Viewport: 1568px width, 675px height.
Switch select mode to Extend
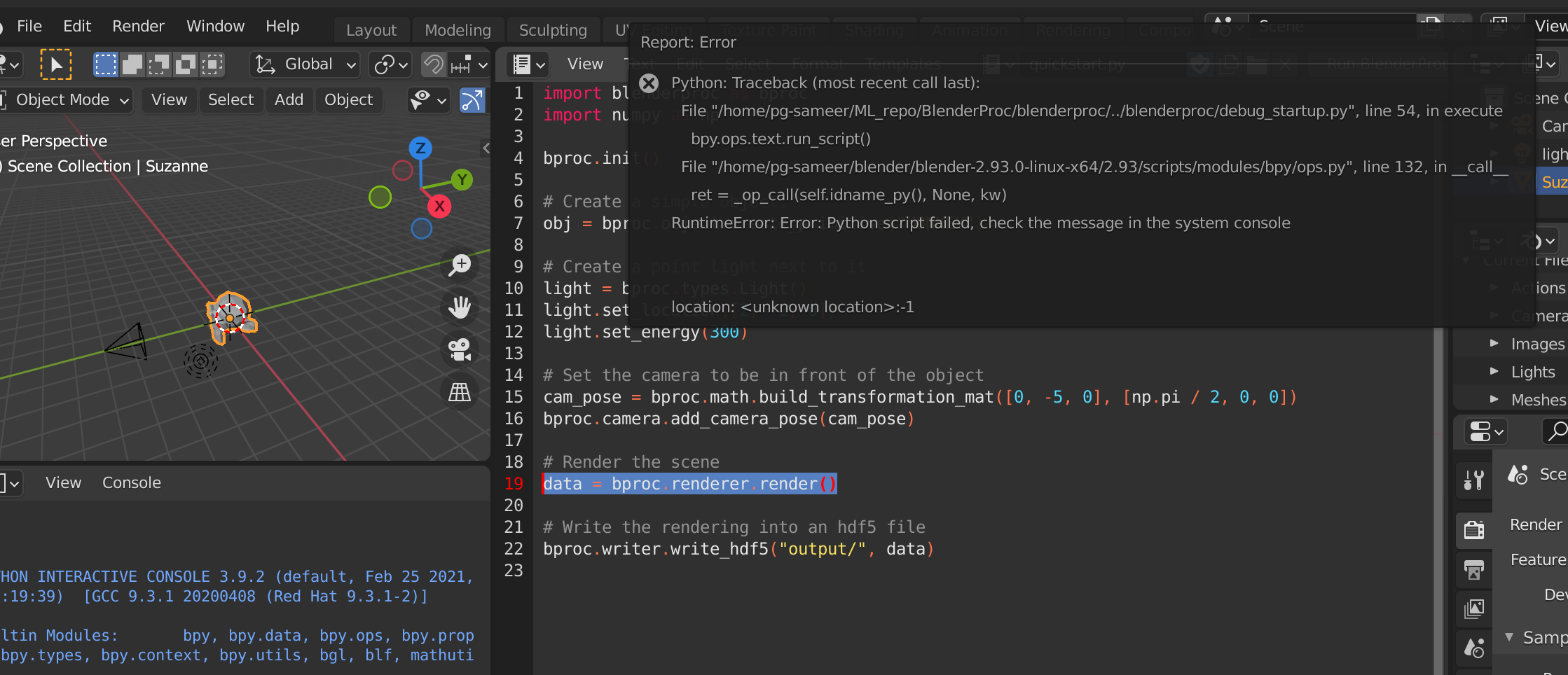tap(132, 64)
